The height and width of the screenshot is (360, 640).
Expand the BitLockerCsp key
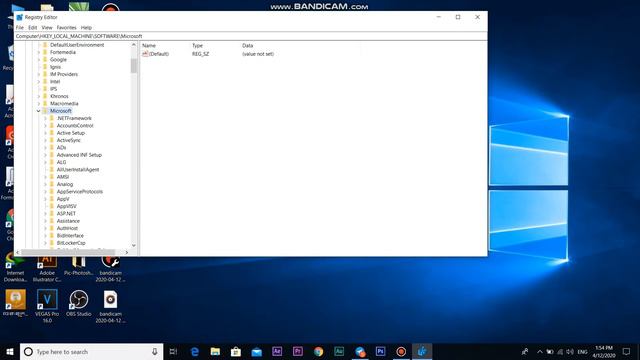(45, 243)
